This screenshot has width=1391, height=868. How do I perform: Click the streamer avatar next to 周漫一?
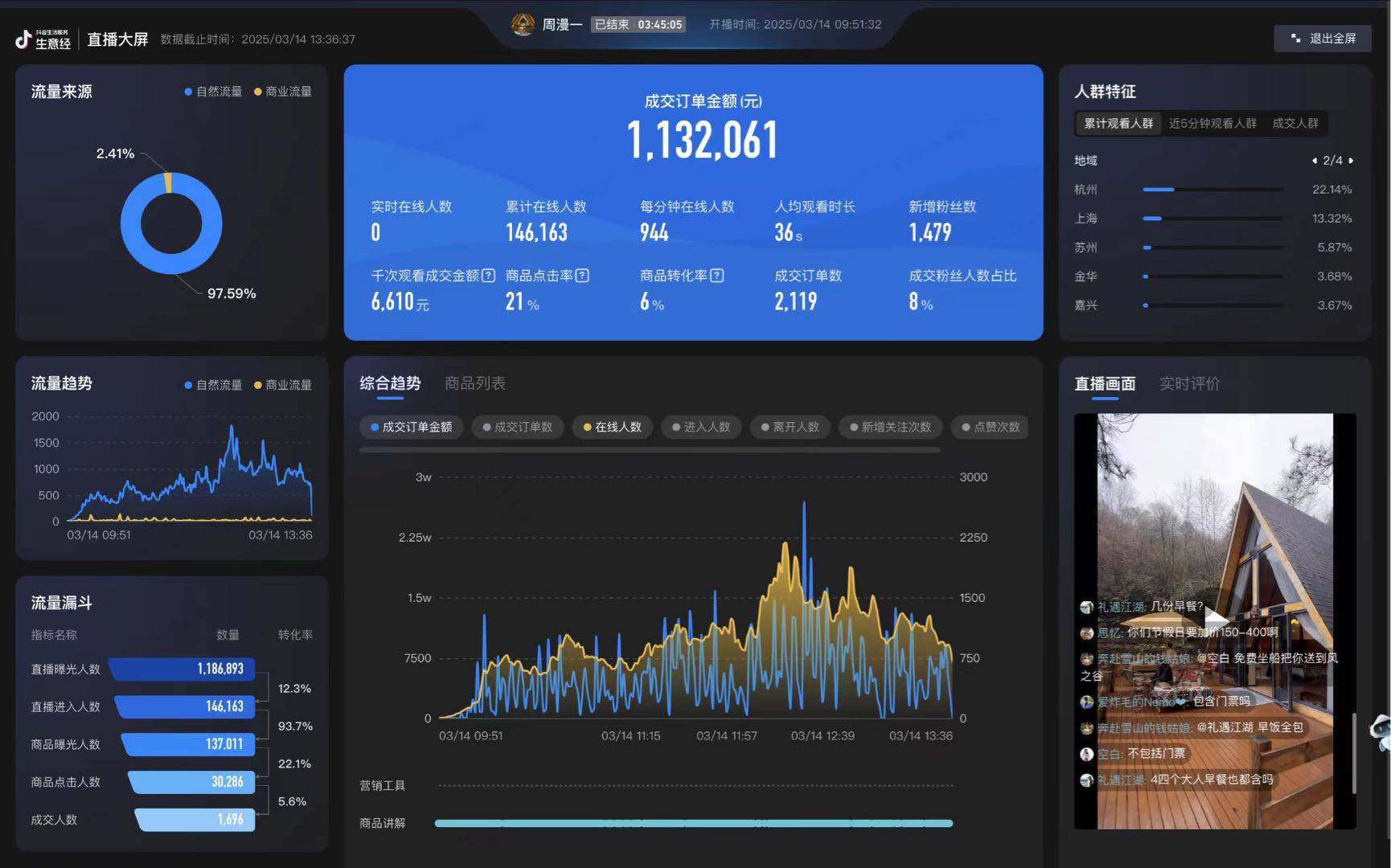point(523,25)
